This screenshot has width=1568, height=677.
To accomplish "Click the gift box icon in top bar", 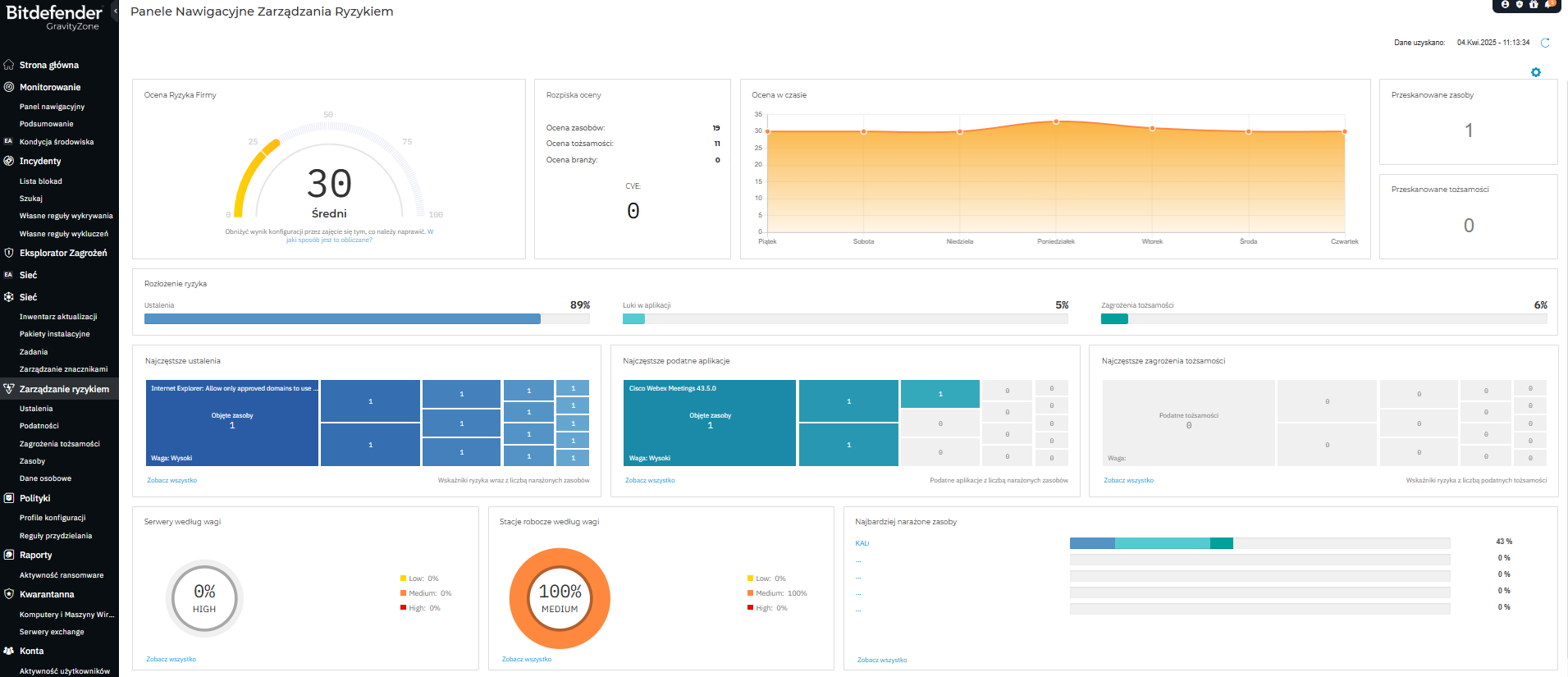I will pos(1534,5).
